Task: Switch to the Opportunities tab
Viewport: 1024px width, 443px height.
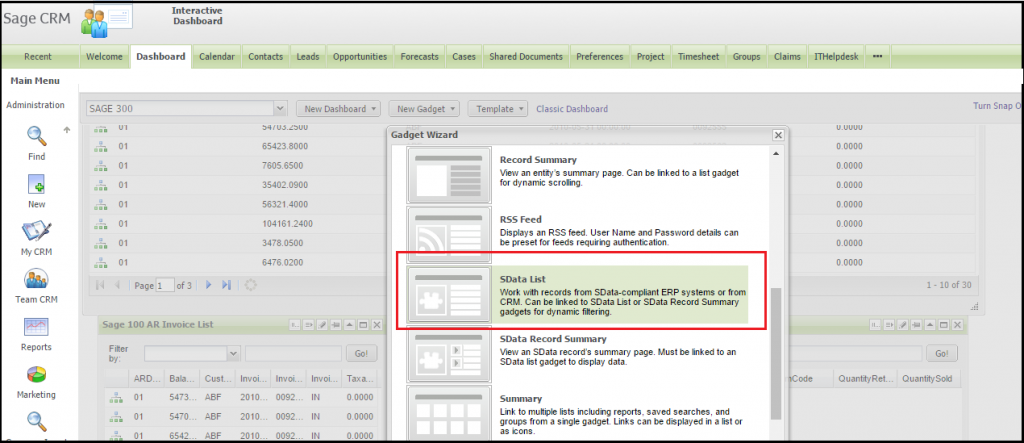Action: 360,57
